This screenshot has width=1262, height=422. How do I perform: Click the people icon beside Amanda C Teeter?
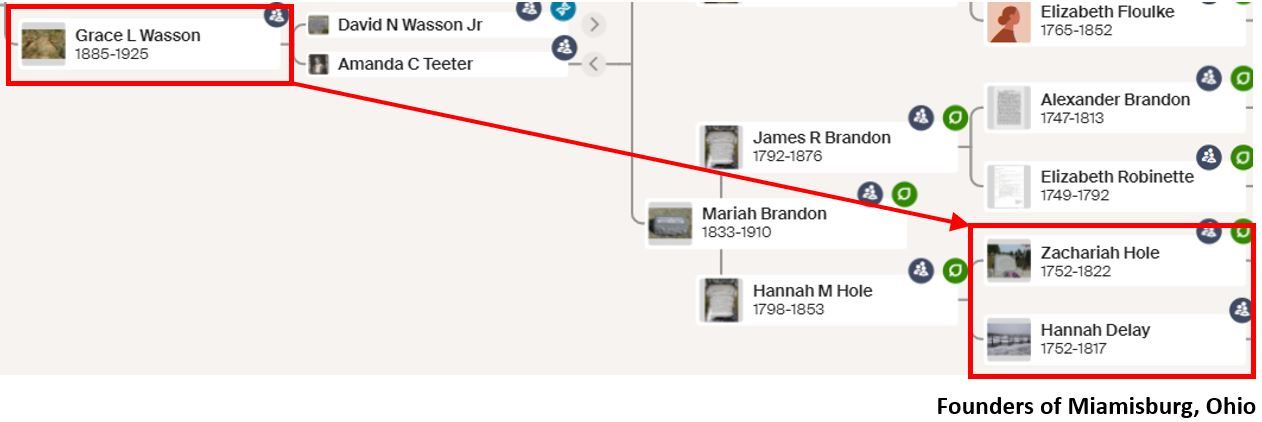point(565,47)
